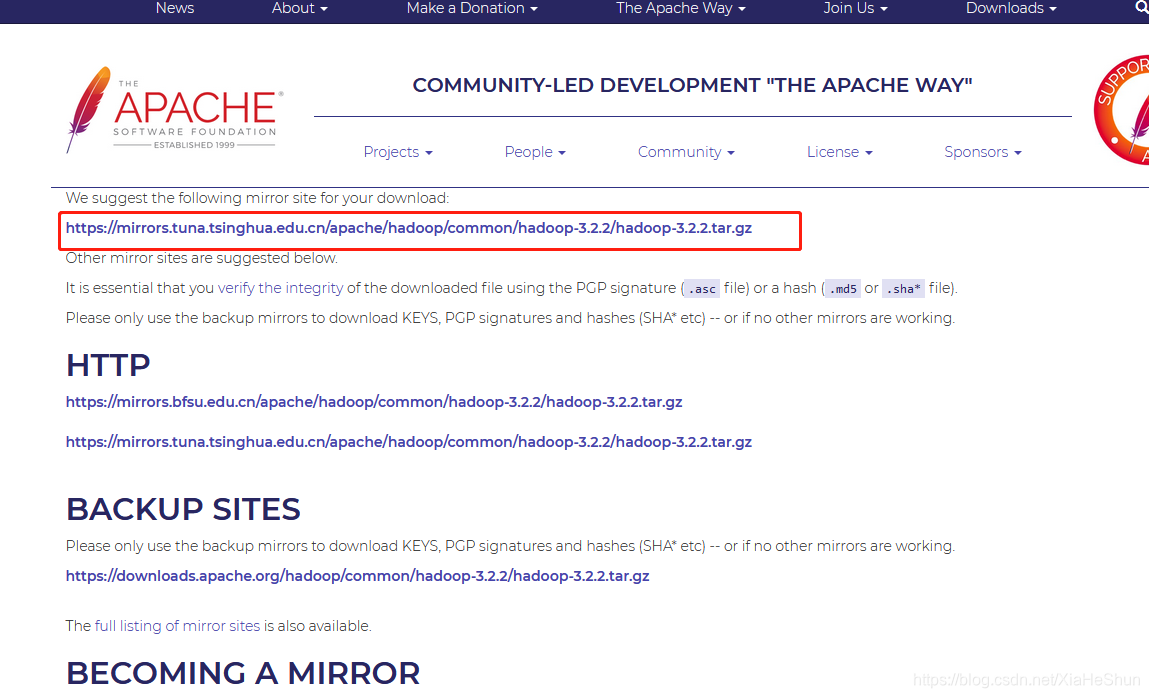Expand the Make a Donation dropdown

tap(472, 8)
